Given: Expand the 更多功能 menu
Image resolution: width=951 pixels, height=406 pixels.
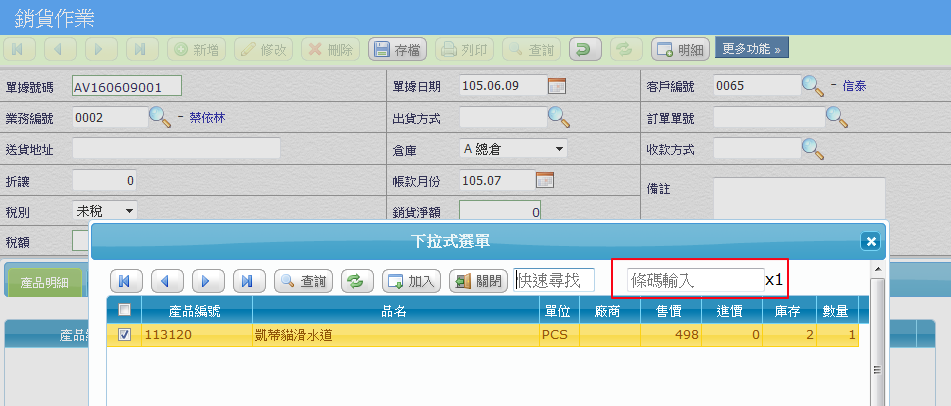Looking at the screenshot, I should click(750, 48).
